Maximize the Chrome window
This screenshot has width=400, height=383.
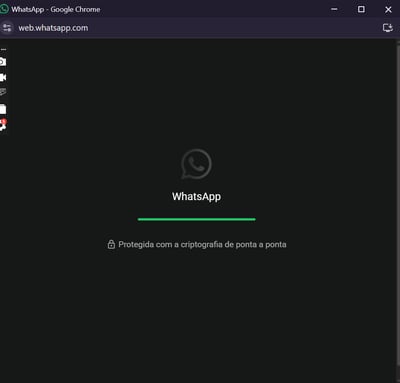point(361,9)
